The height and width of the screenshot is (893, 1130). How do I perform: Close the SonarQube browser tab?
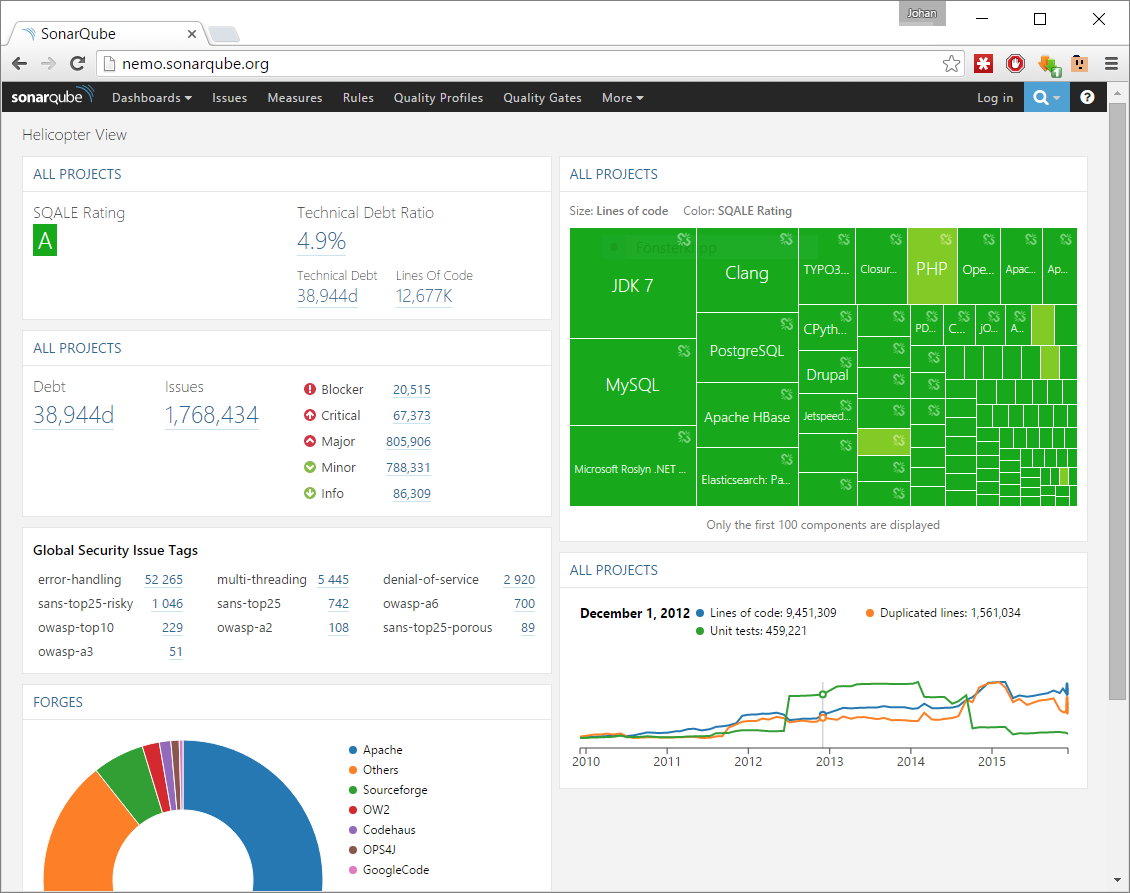click(x=192, y=34)
